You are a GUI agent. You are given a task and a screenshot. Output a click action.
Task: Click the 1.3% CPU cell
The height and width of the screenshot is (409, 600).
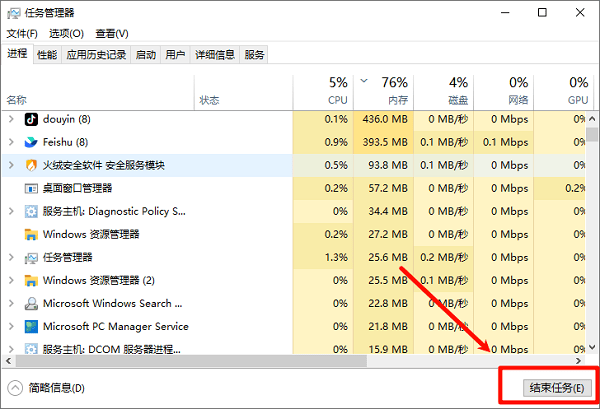323,257
